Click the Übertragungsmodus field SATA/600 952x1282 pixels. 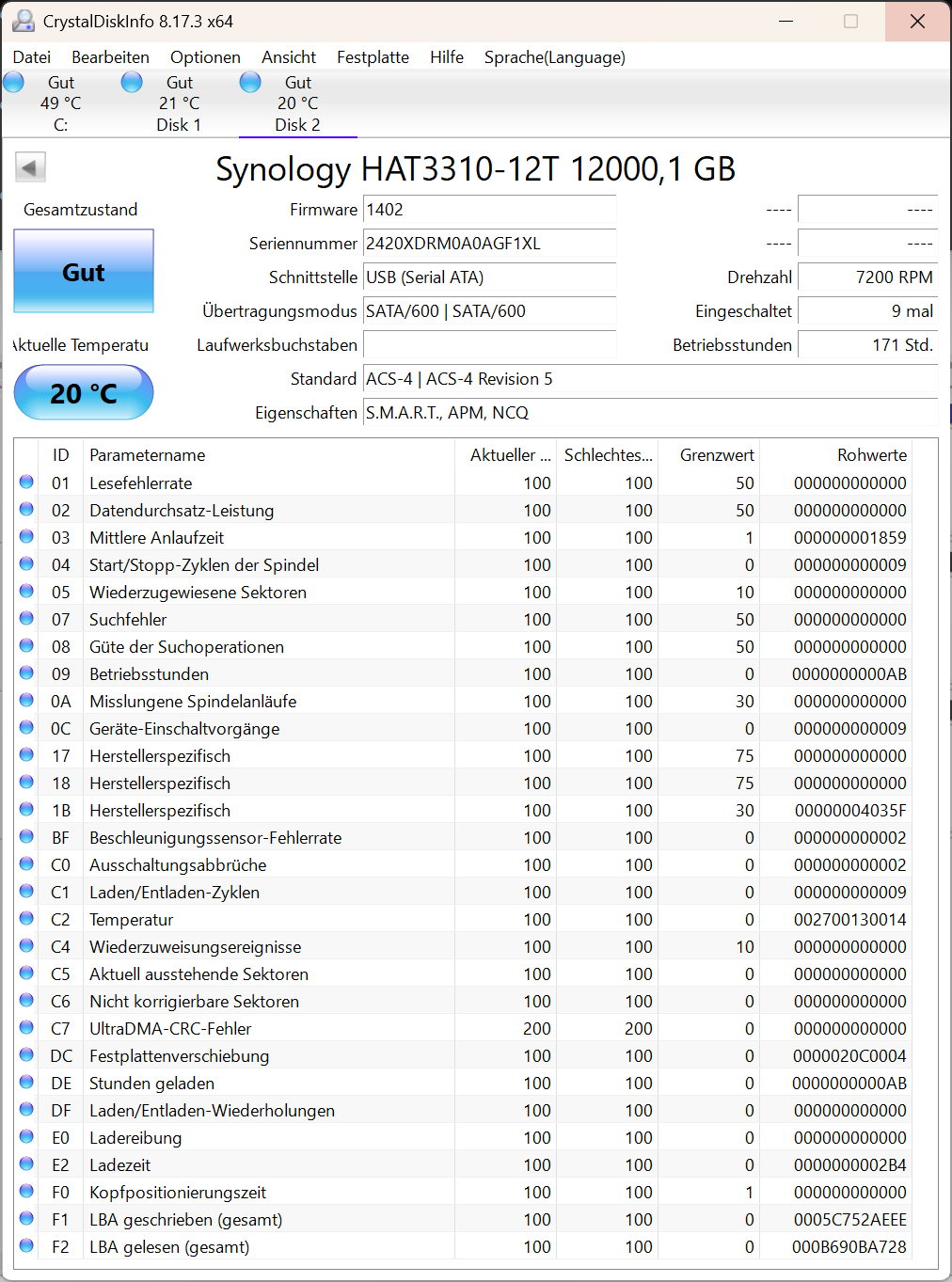pyautogui.click(x=489, y=311)
